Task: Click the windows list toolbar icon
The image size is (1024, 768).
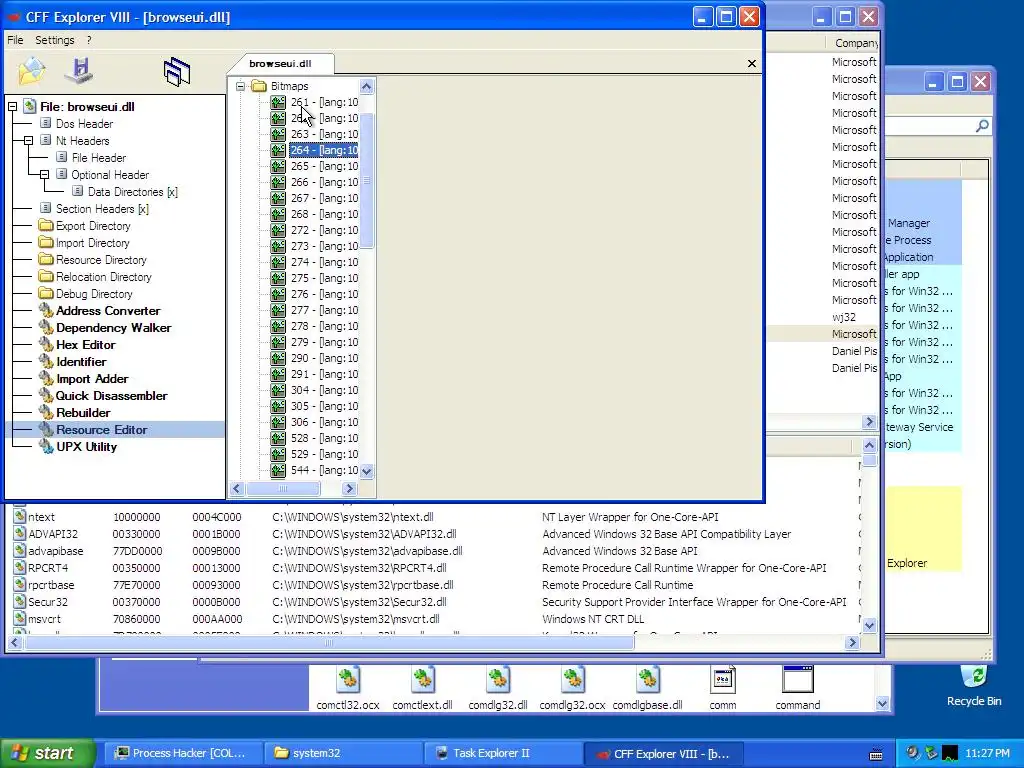Action: pyautogui.click(x=177, y=71)
